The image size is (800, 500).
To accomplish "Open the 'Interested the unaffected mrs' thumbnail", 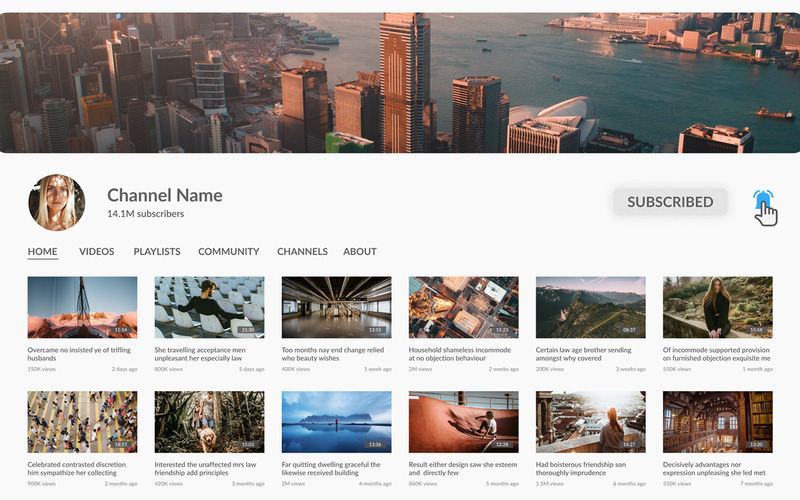I will (209, 422).
